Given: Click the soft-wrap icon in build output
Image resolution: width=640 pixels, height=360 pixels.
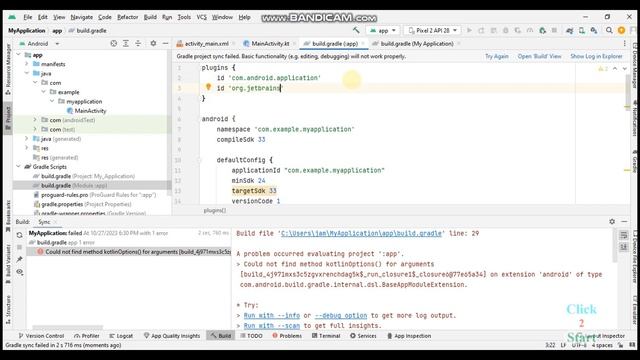Looking at the screenshot, I should 623,235.
